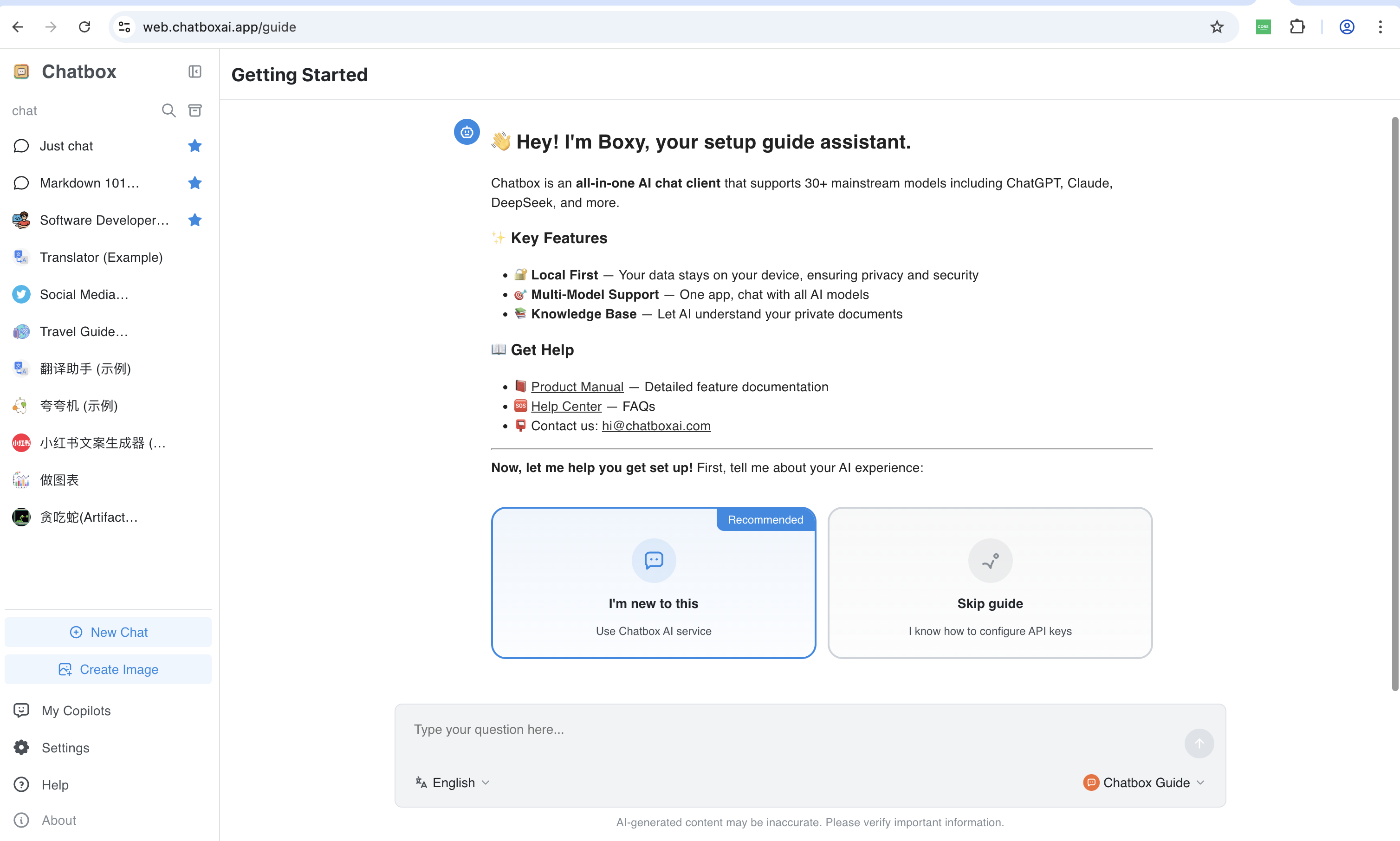Image resolution: width=1400 pixels, height=841 pixels.
Task: Open Settings from the sidebar
Action: [x=65, y=748]
